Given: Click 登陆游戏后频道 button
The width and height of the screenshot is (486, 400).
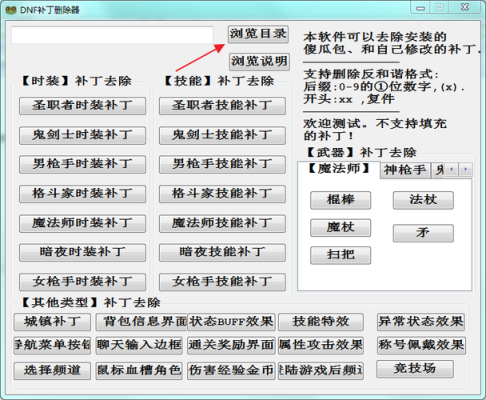Looking at the screenshot, I should tap(321, 371).
